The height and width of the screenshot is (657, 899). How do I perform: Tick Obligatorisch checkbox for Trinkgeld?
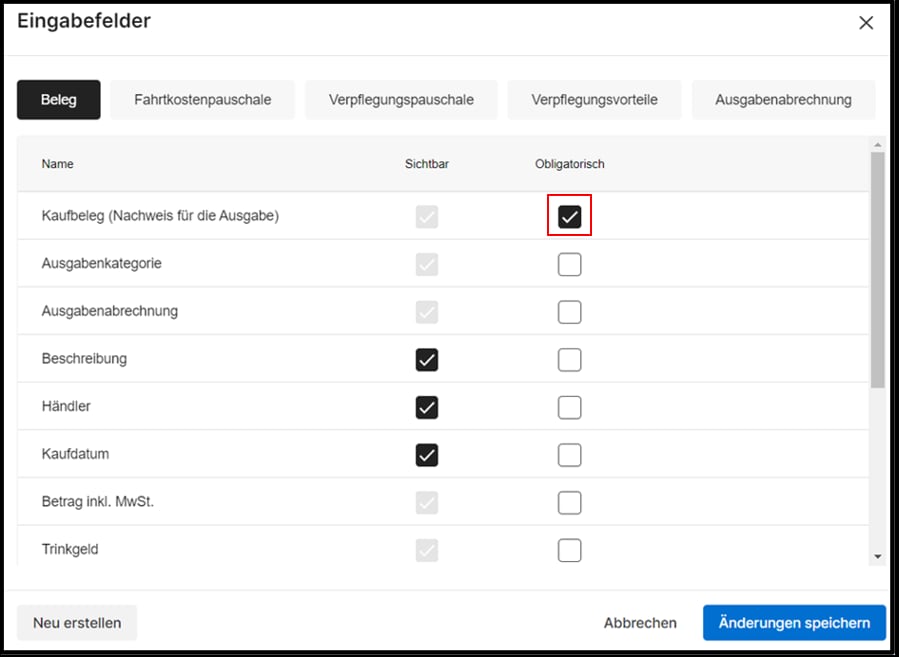569,550
